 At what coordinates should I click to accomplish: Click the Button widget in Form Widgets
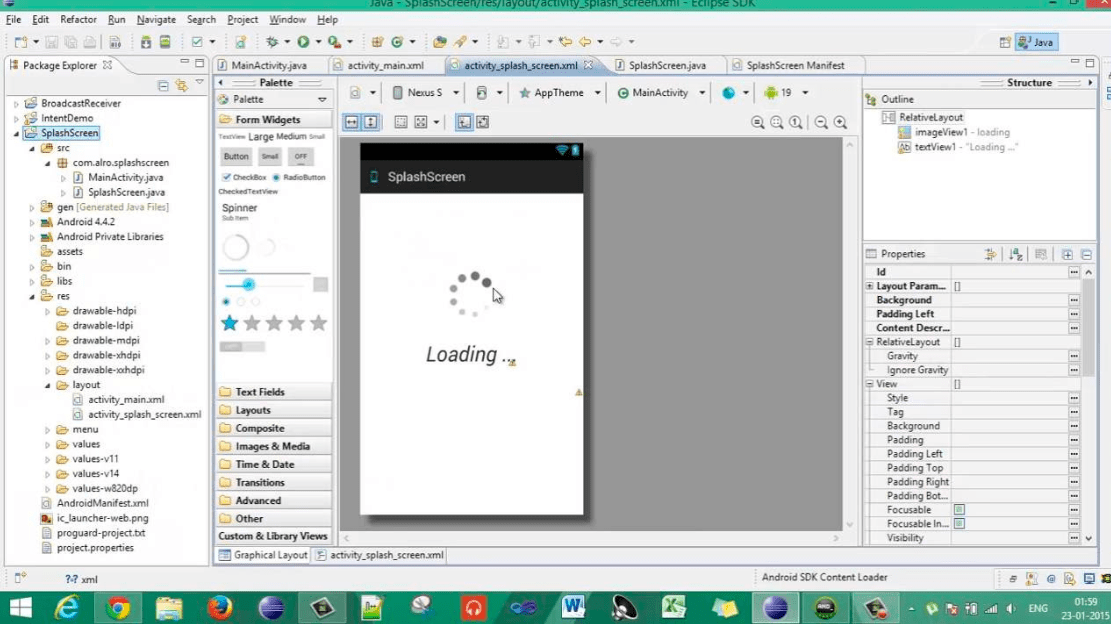click(x=236, y=157)
